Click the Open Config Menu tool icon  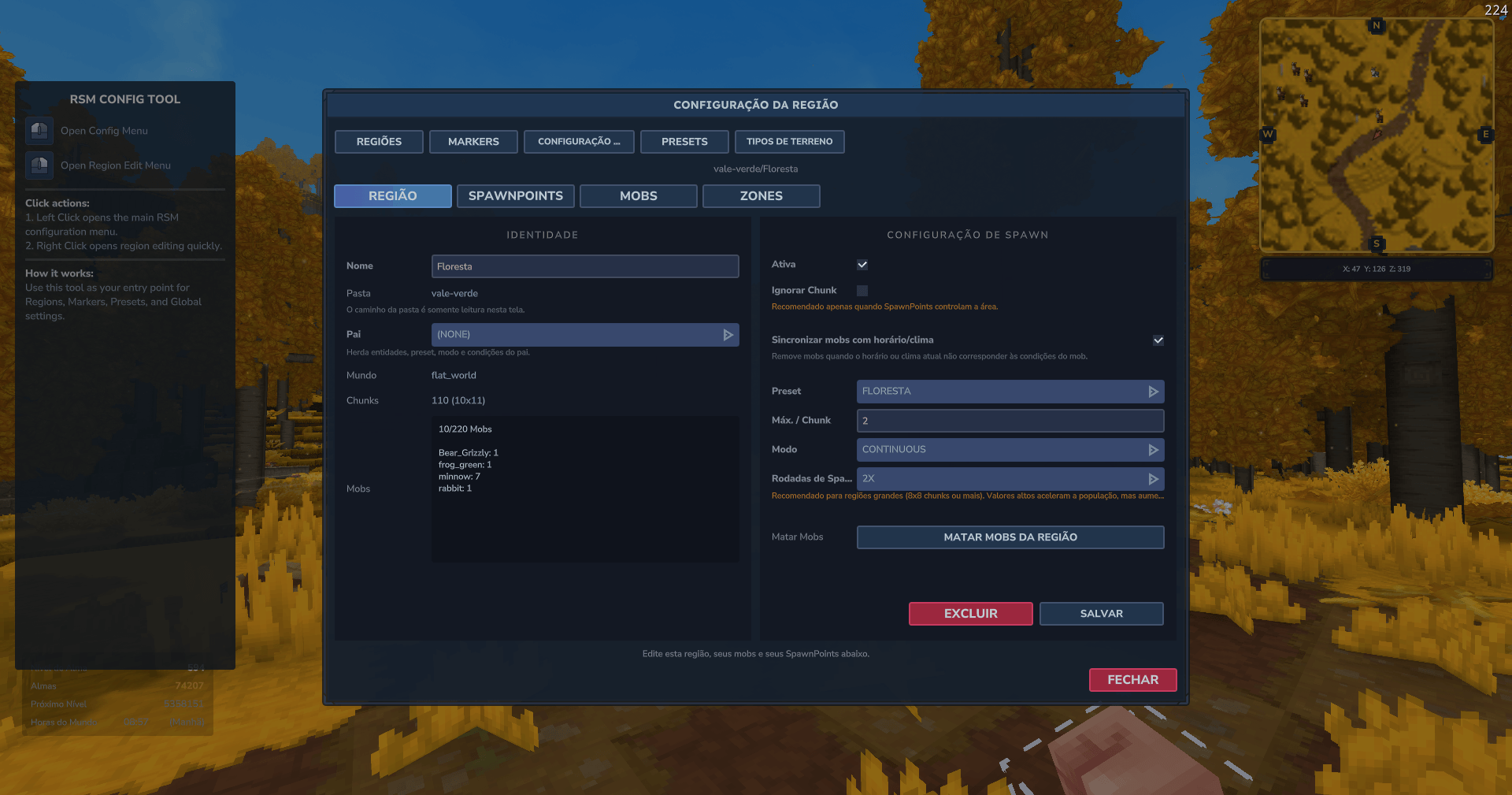(x=39, y=131)
